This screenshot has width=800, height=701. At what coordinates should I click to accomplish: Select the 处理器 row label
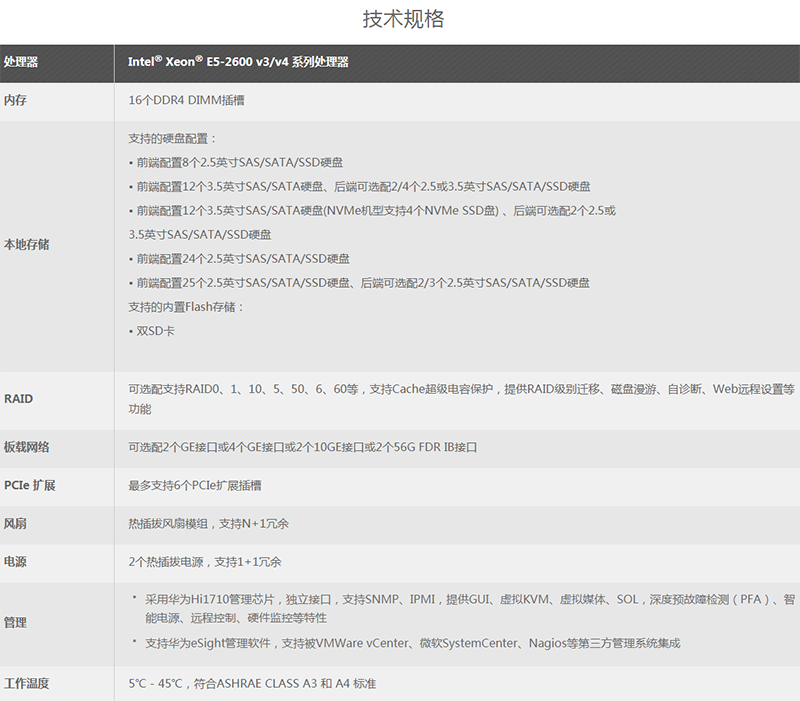[x=21, y=62]
